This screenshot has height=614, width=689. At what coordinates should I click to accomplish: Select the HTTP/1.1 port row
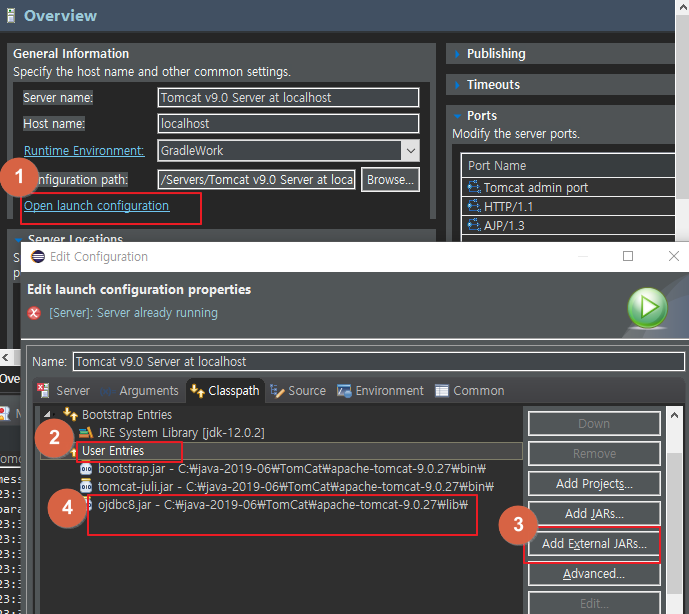pyautogui.click(x=568, y=207)
